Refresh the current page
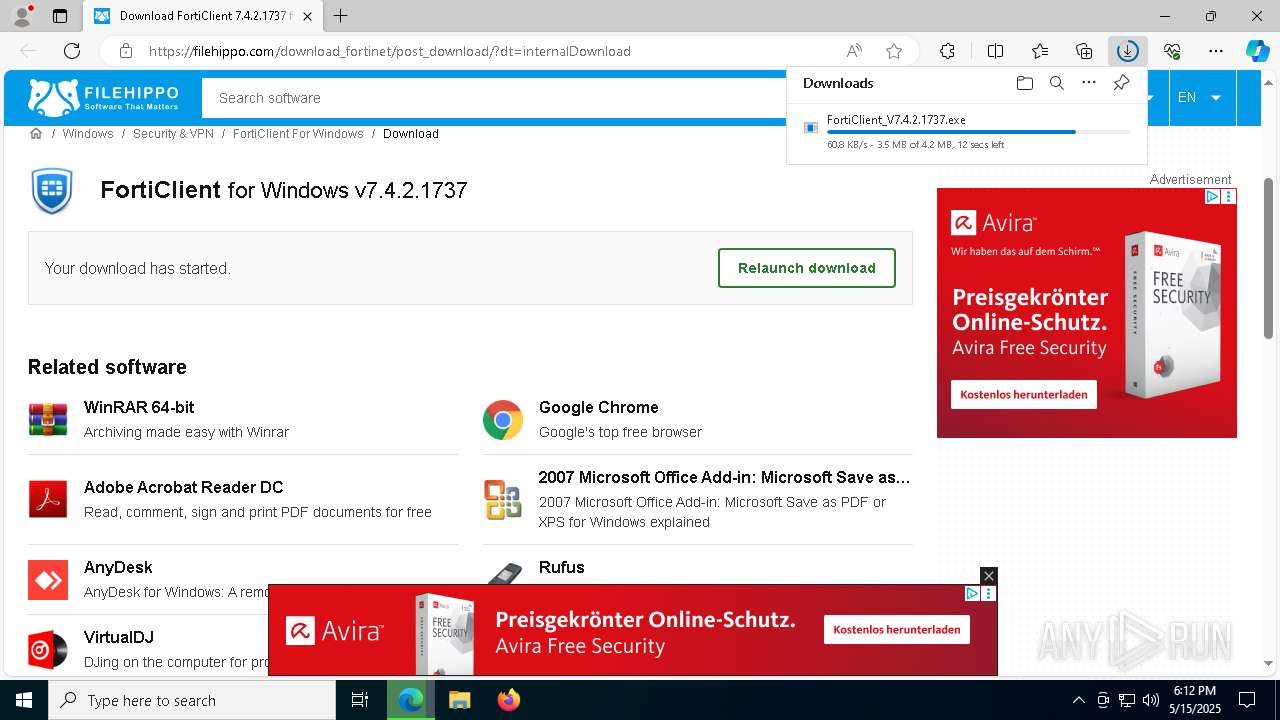Image resolution: width=1280 pixels, height=720 pixels. (x=72, y=51)
